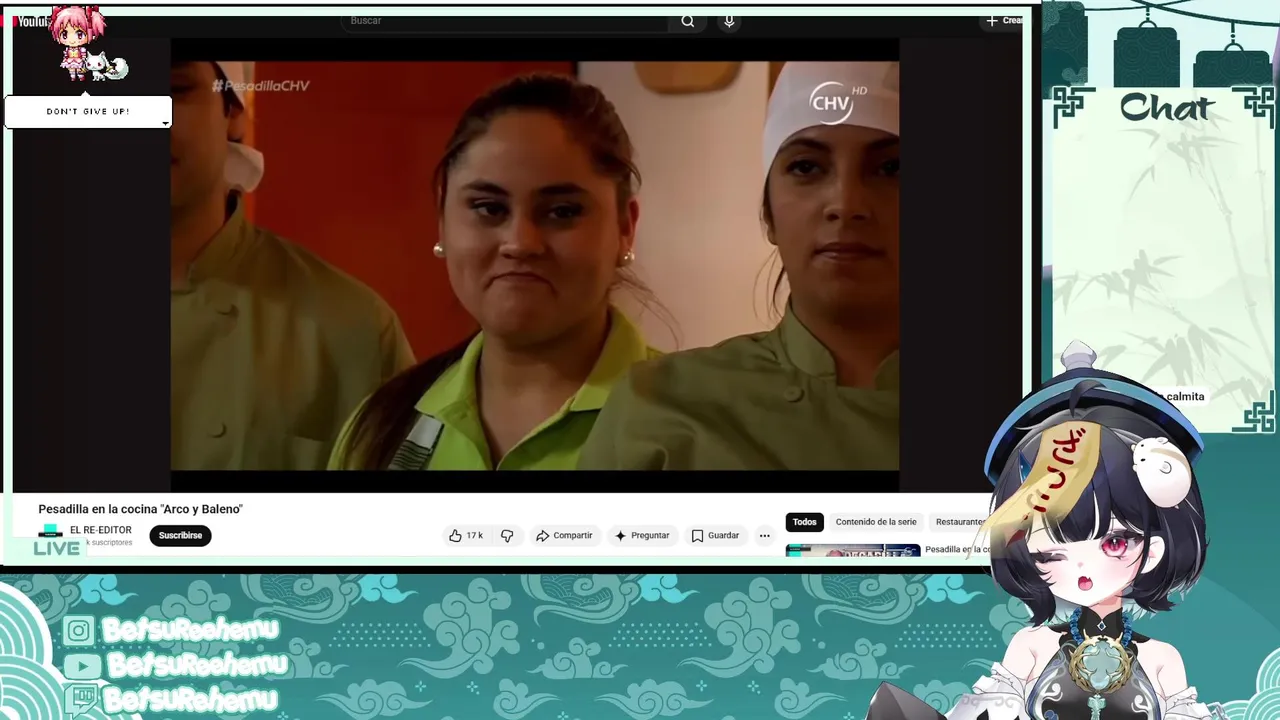Click the YouTube icon in overlay

click(x=82, y=665)
